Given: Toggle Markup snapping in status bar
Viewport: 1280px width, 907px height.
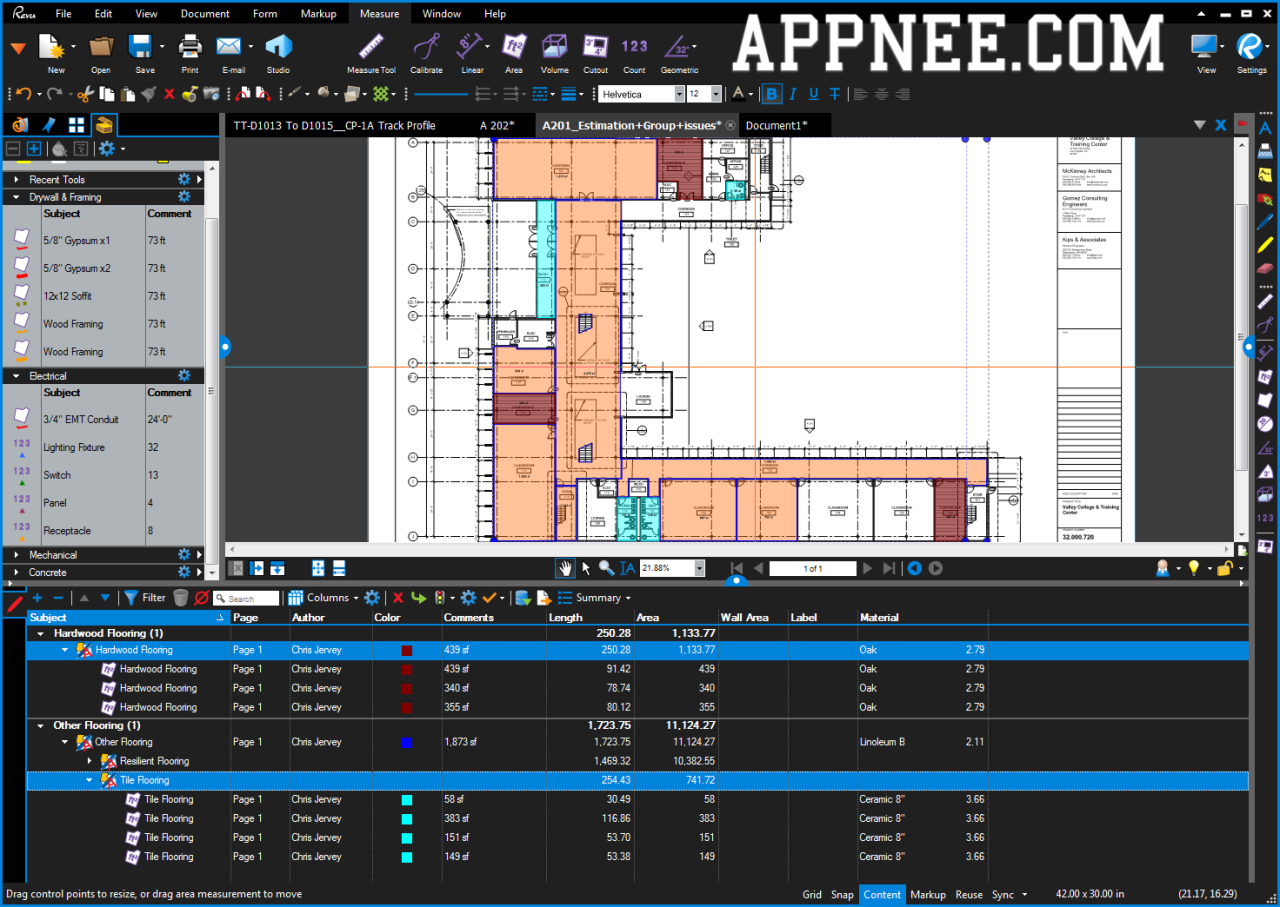Looking at the screenshot, I should pyautogui.click(x=928, y=895).
